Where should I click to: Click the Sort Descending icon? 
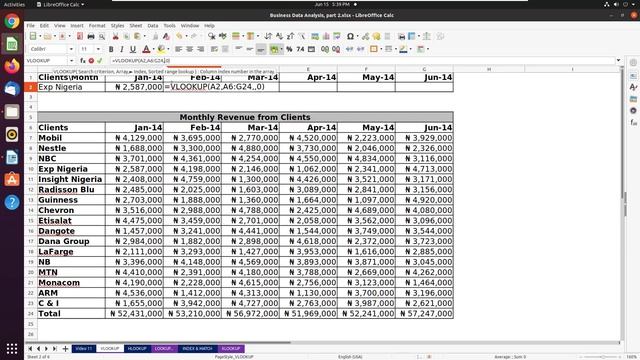290,36
